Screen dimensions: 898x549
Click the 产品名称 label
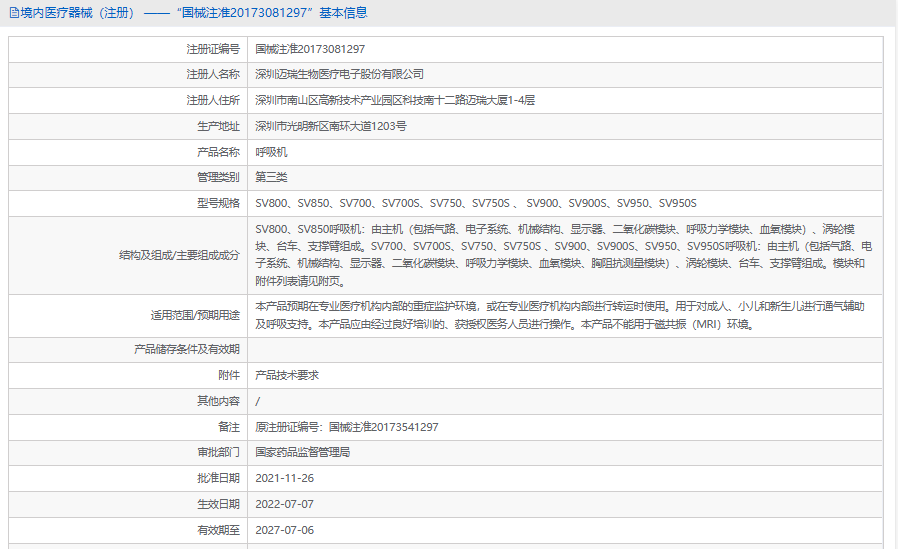[x=218, y=152]
